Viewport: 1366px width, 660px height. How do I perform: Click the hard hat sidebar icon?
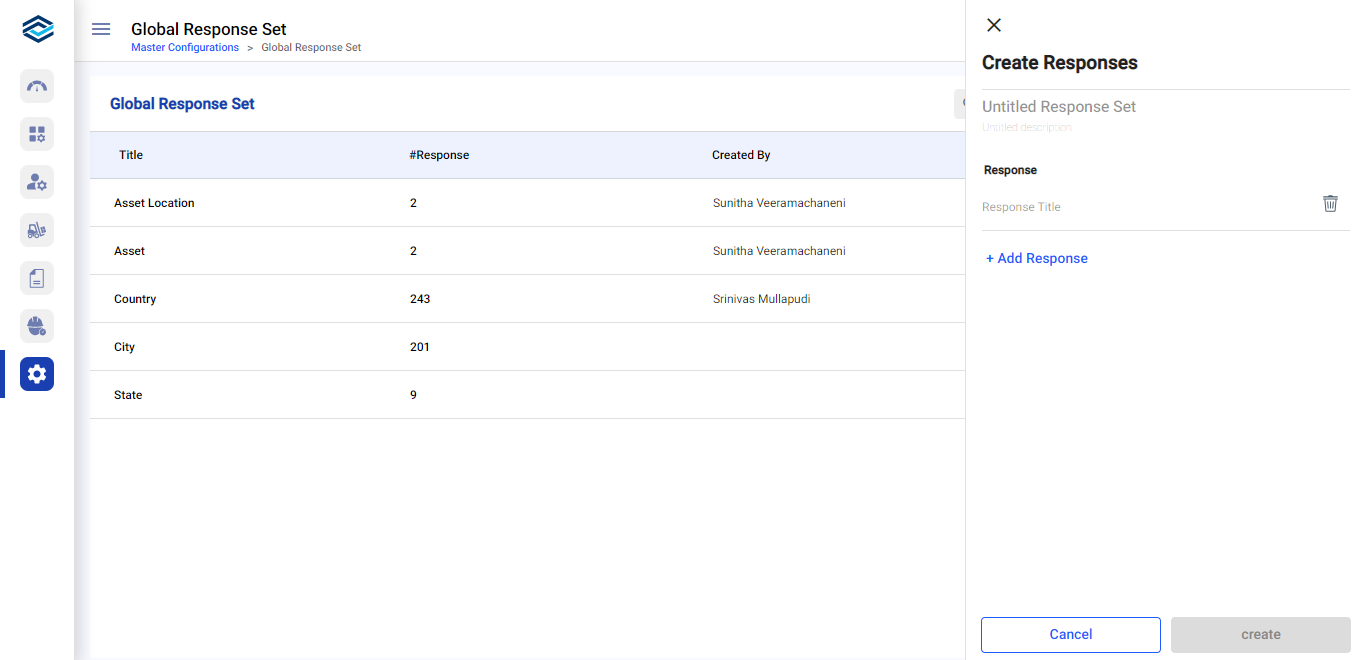coord(37,326)
